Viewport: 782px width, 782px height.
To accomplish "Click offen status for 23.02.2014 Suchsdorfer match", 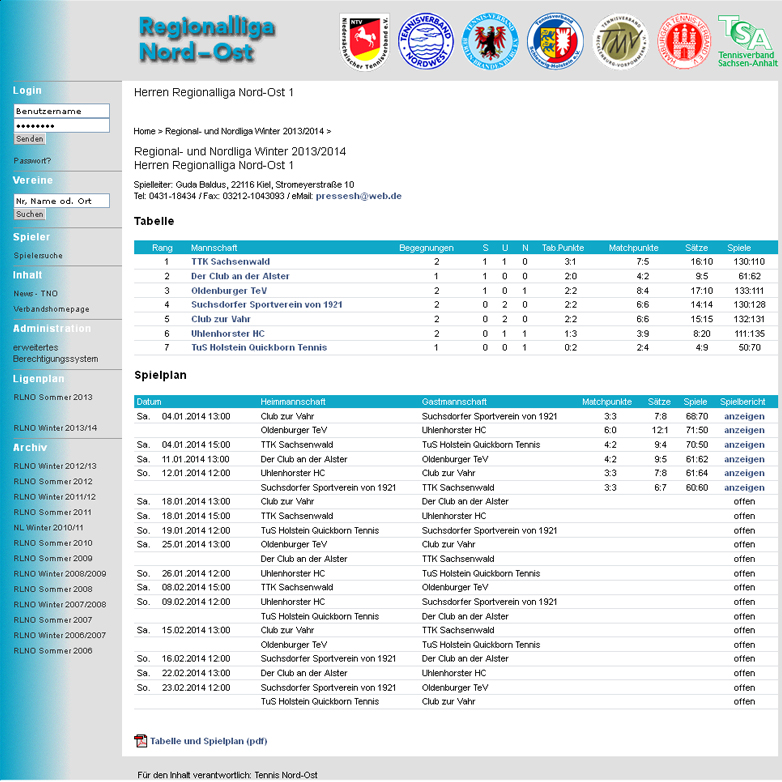I will click(x=744, y=688).
